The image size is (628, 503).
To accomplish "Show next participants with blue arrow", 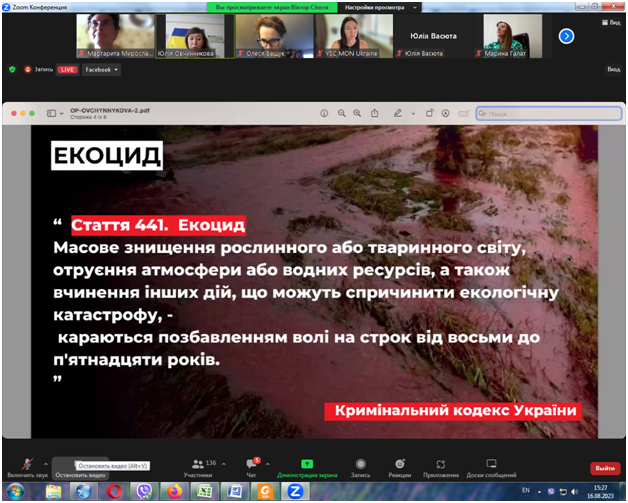I will coord(565,36).
